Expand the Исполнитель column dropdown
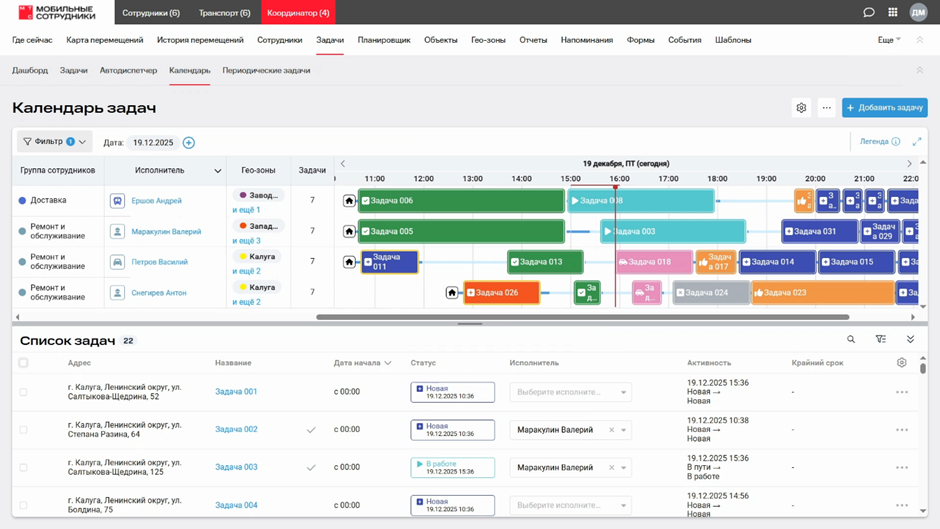Screen dimensions: 940x529 click(218, 171)
